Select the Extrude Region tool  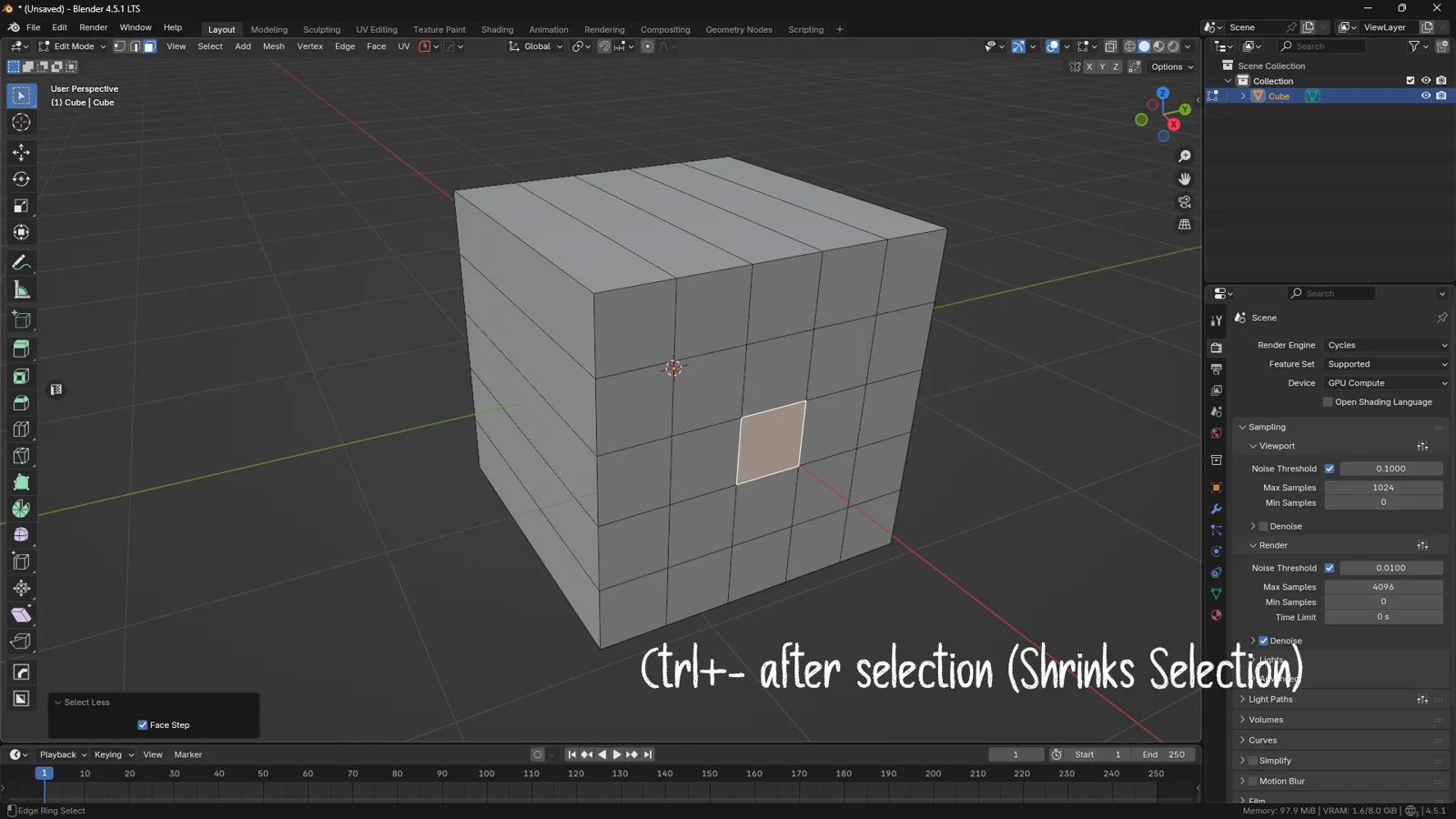click(x=21, y=349)
